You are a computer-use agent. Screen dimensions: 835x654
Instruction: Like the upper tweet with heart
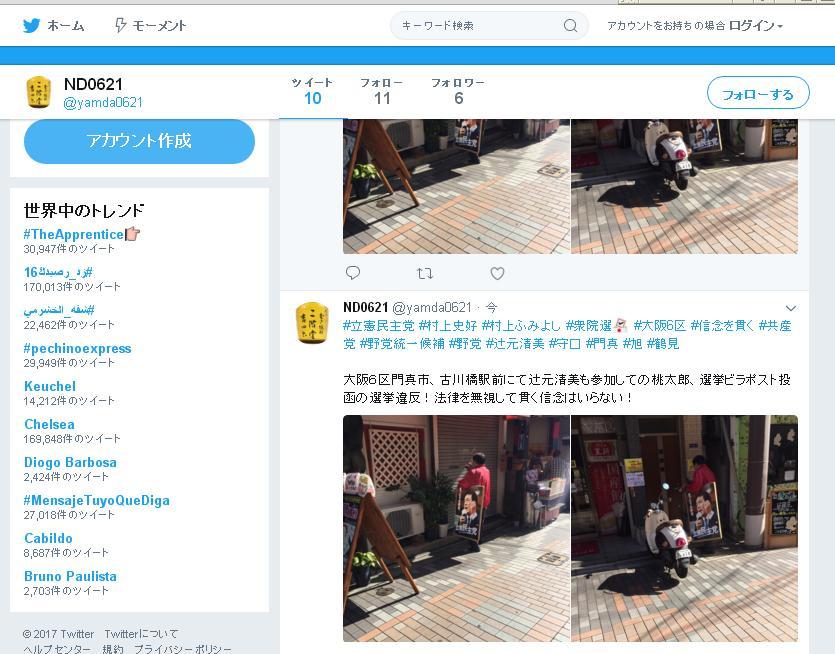pos(497,273)
